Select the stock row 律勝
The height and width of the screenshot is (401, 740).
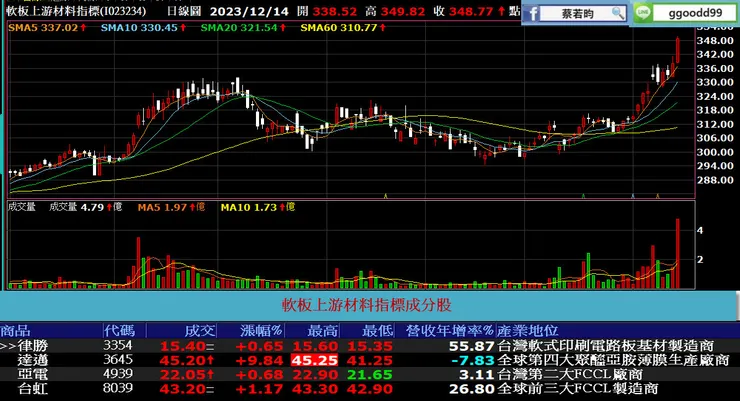point(370,346)
